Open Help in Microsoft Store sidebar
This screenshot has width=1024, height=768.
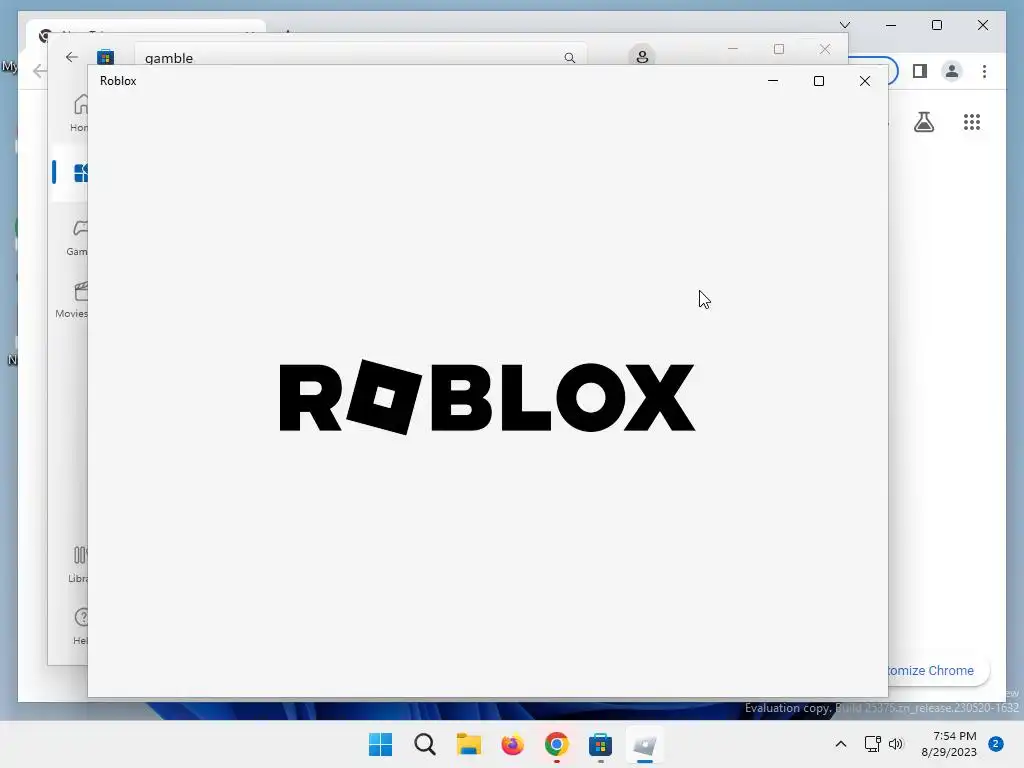coord(80,626)
